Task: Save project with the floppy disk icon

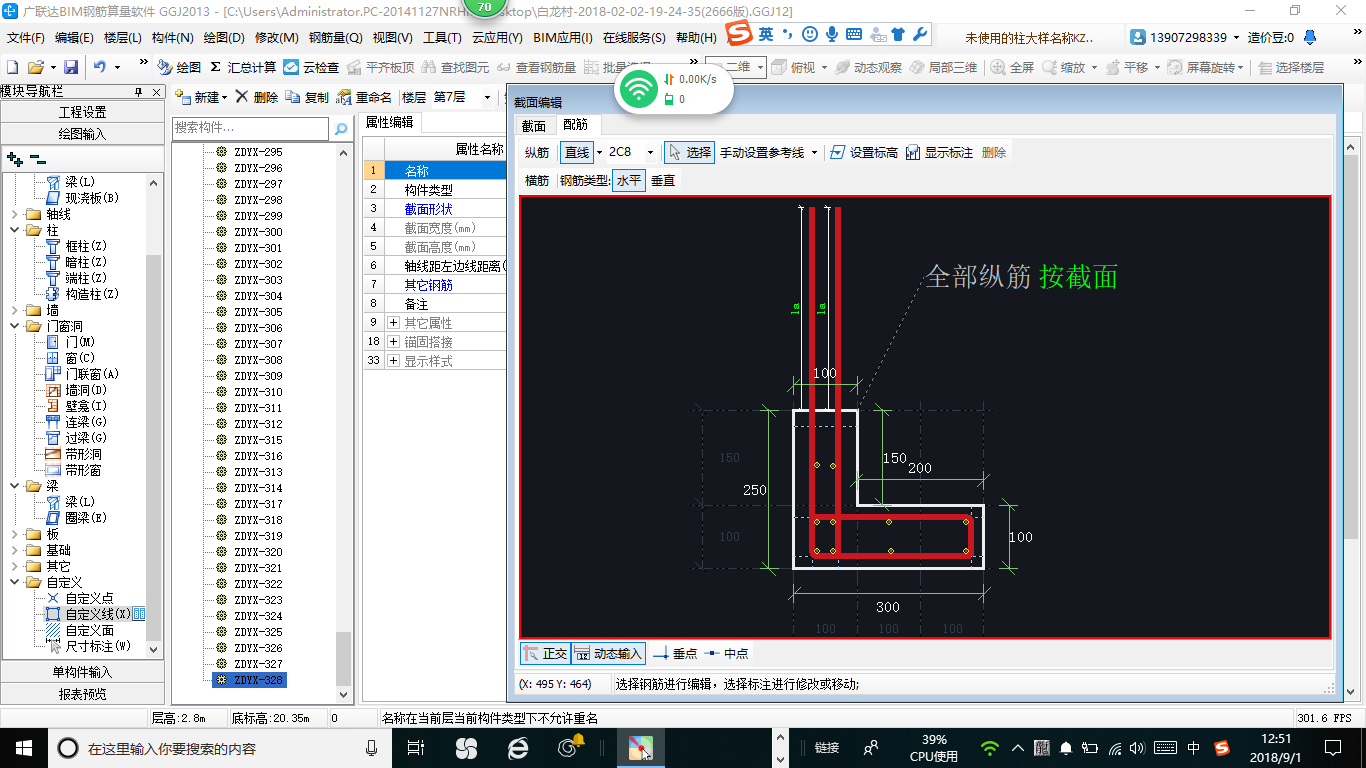Action: (x=71, y=67)
